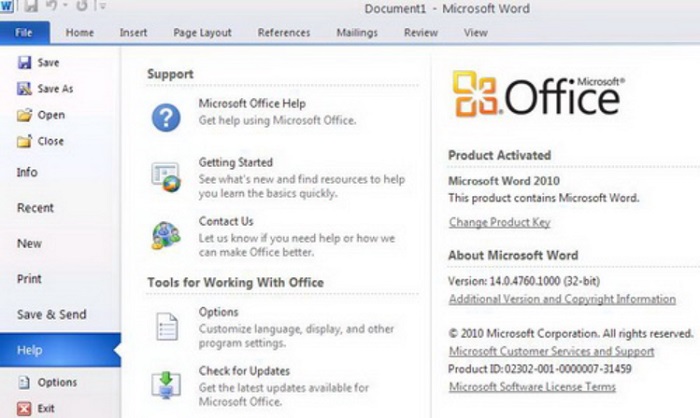Select the Mailings ribbon tab
Viewport: 700px width, 418px height.
(357, 33)
